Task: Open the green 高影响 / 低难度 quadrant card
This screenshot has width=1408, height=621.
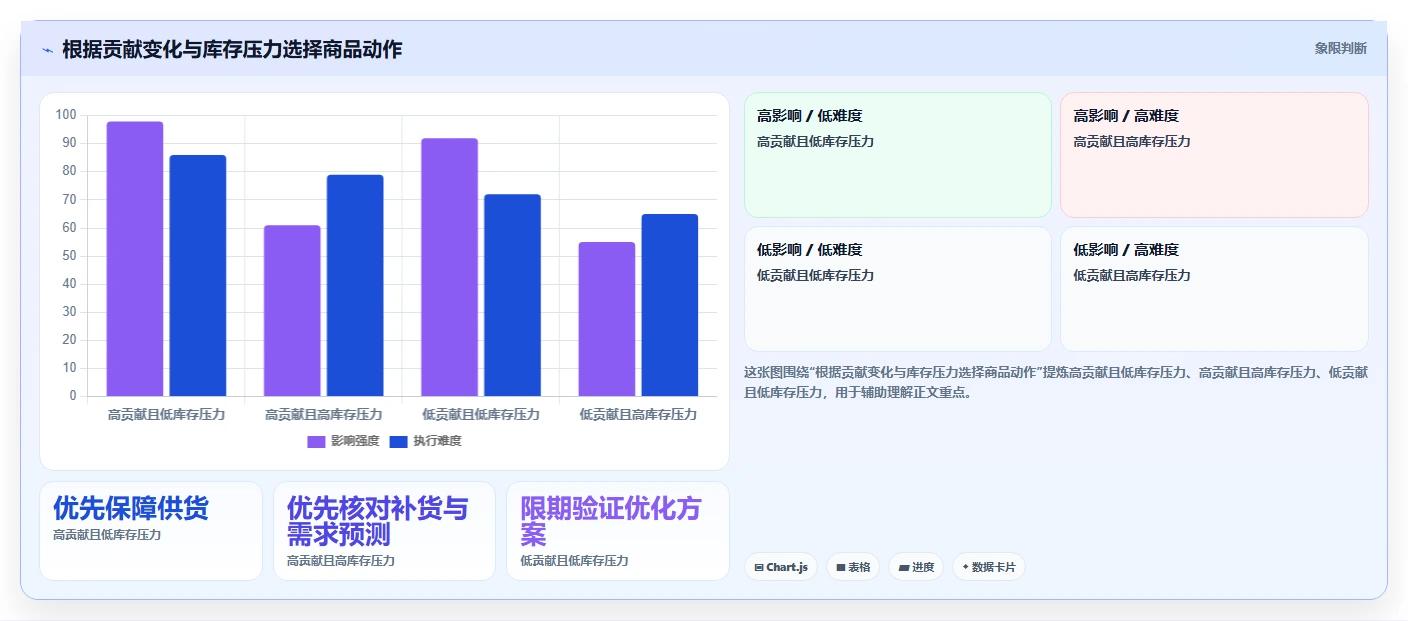Action: [898, 155]
